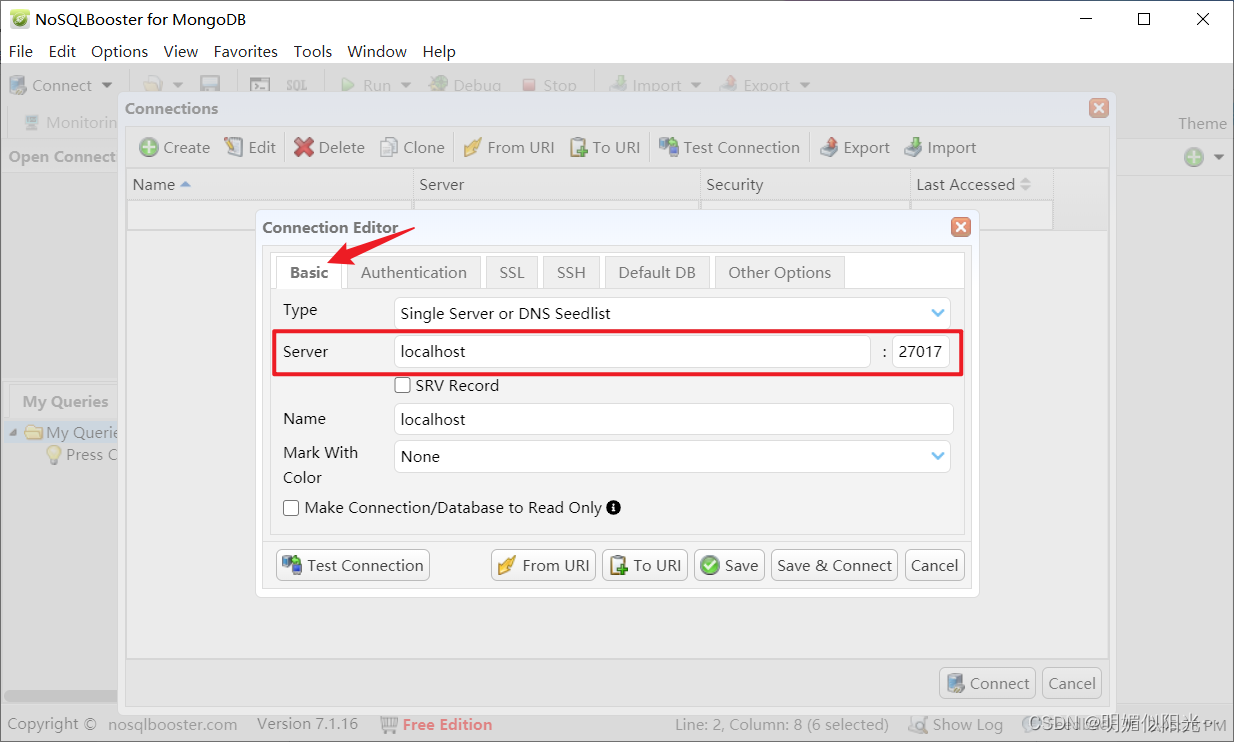
Task: Click Delete in Connections toolbar
Action: coord(329,147)
